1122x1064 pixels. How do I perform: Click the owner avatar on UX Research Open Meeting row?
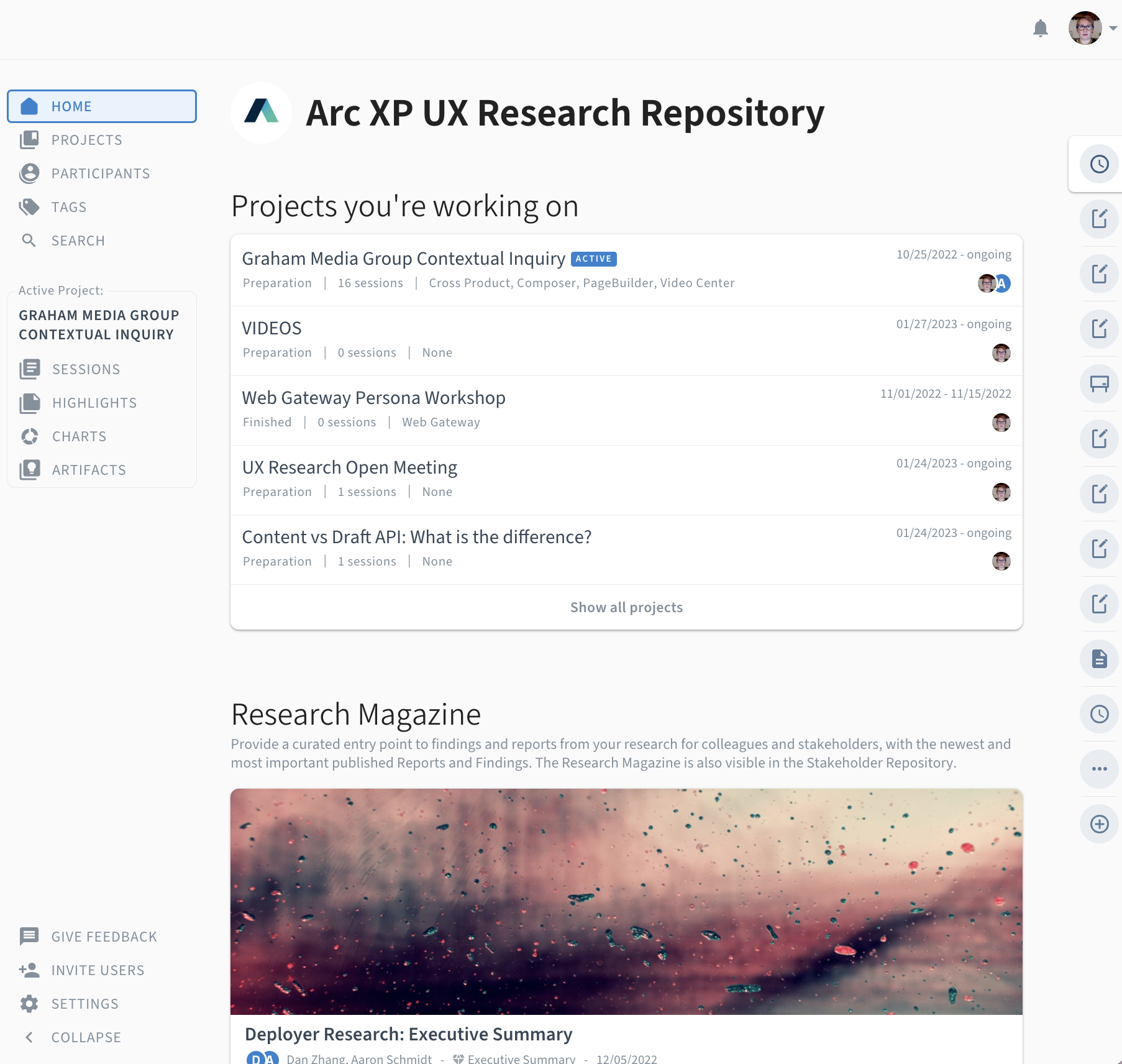1001,492
